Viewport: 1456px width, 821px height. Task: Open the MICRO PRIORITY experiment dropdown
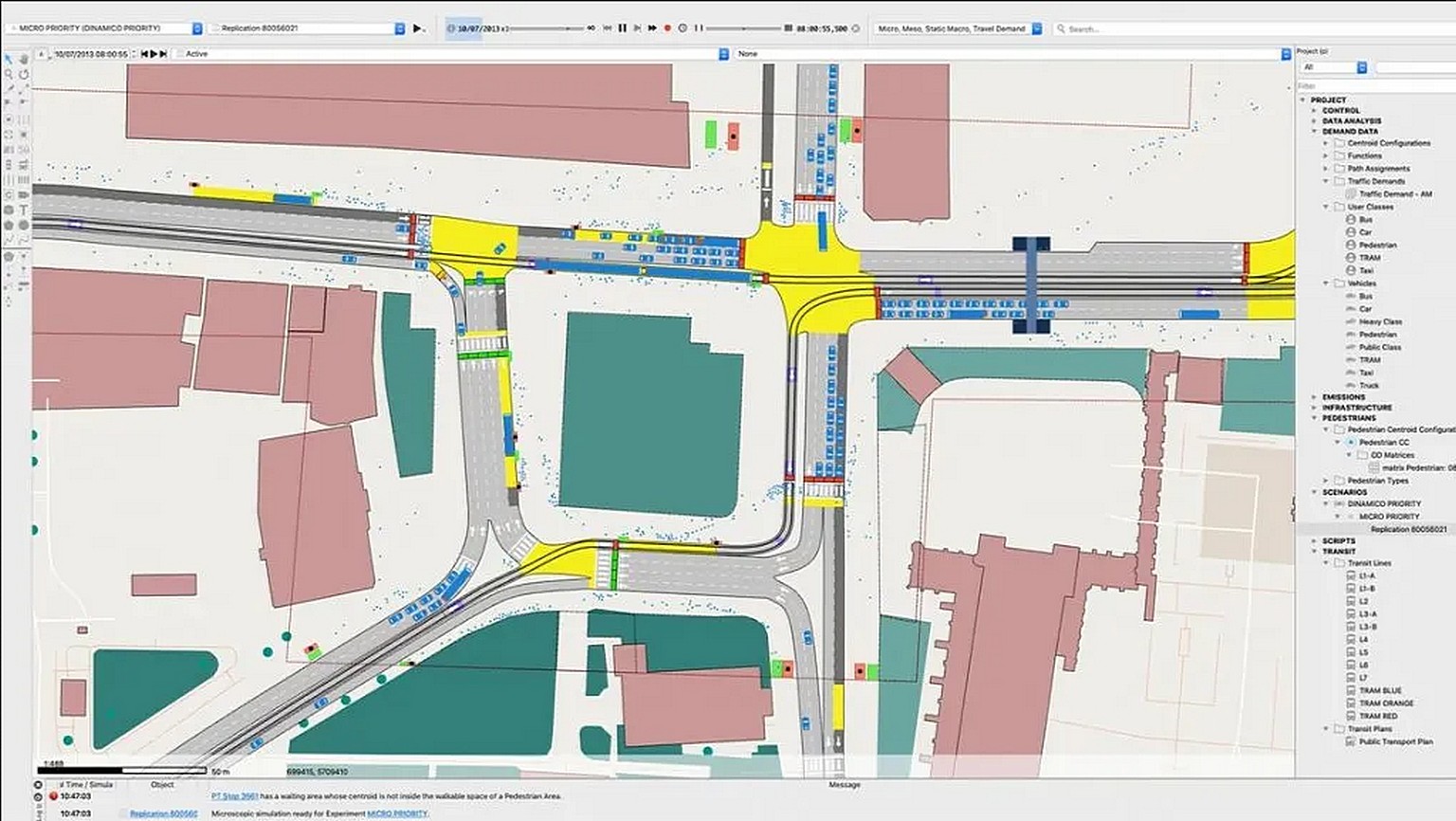tap(104, 28)
